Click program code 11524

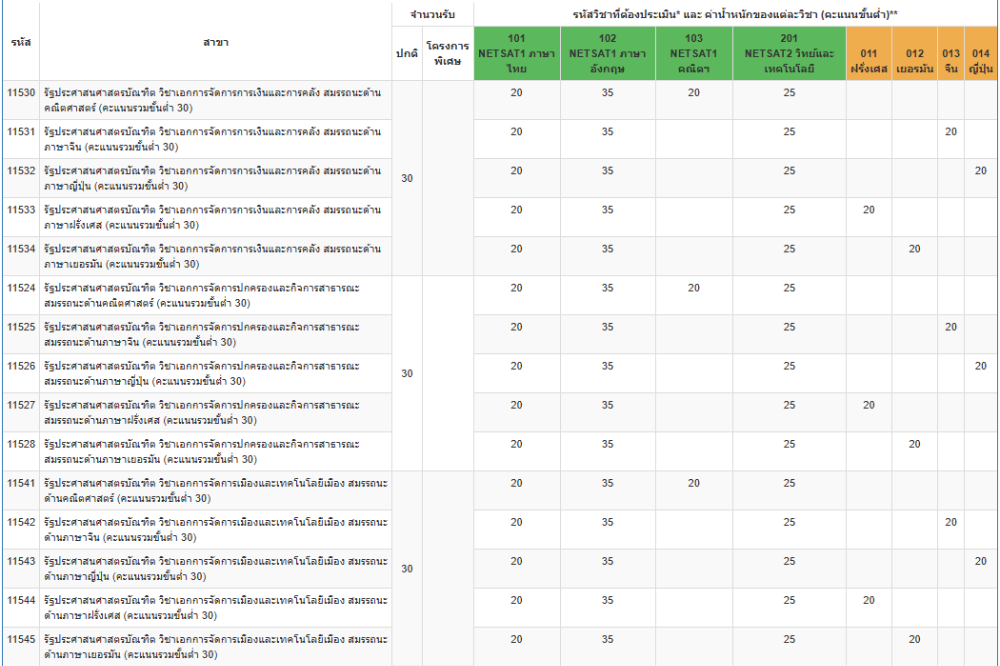(21, 288)
